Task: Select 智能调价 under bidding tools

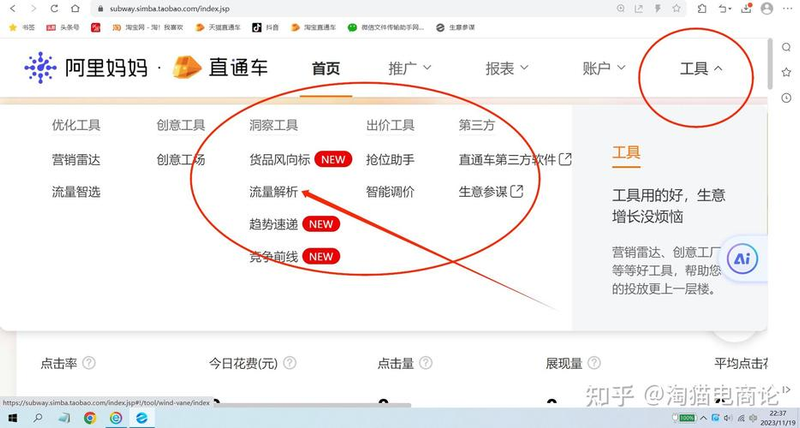Action: [390, 191]
